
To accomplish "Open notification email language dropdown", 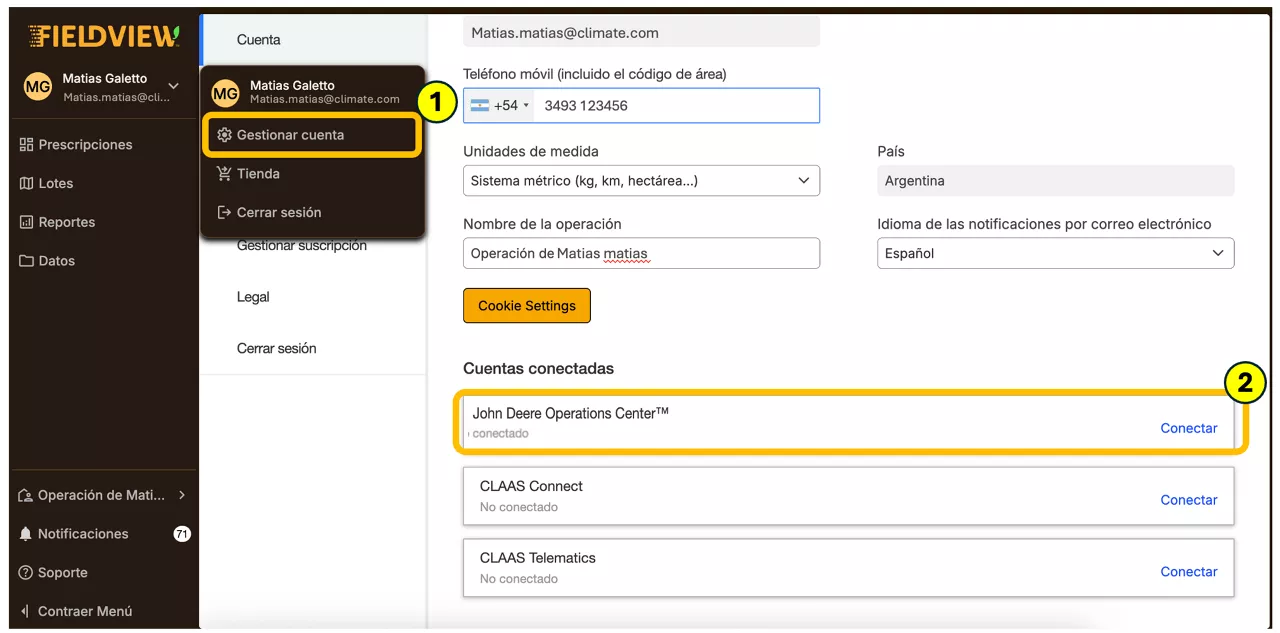I will 1055,254.
